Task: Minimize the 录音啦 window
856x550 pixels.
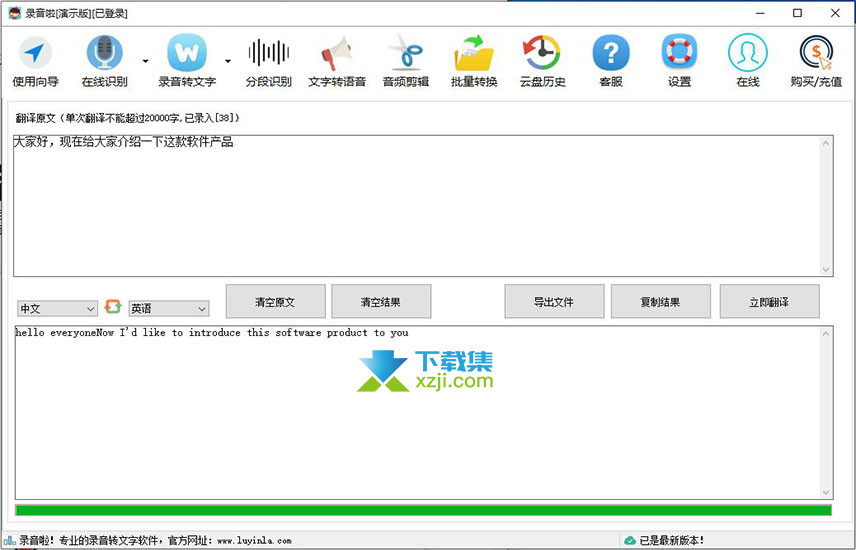Action: (760, 13)
